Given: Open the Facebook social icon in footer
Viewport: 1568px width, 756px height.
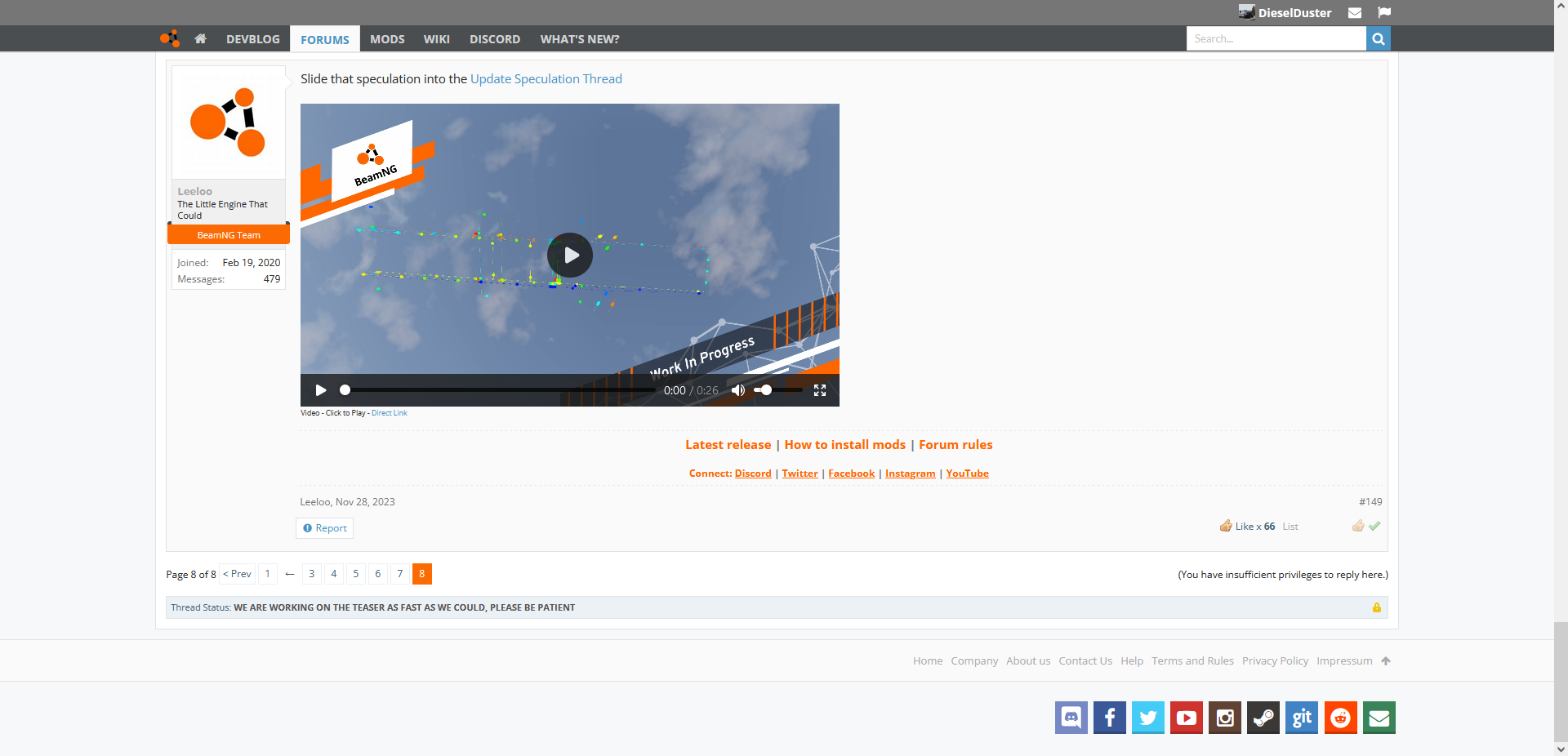Looking at the screenshot, I should tap(1110, 718).
